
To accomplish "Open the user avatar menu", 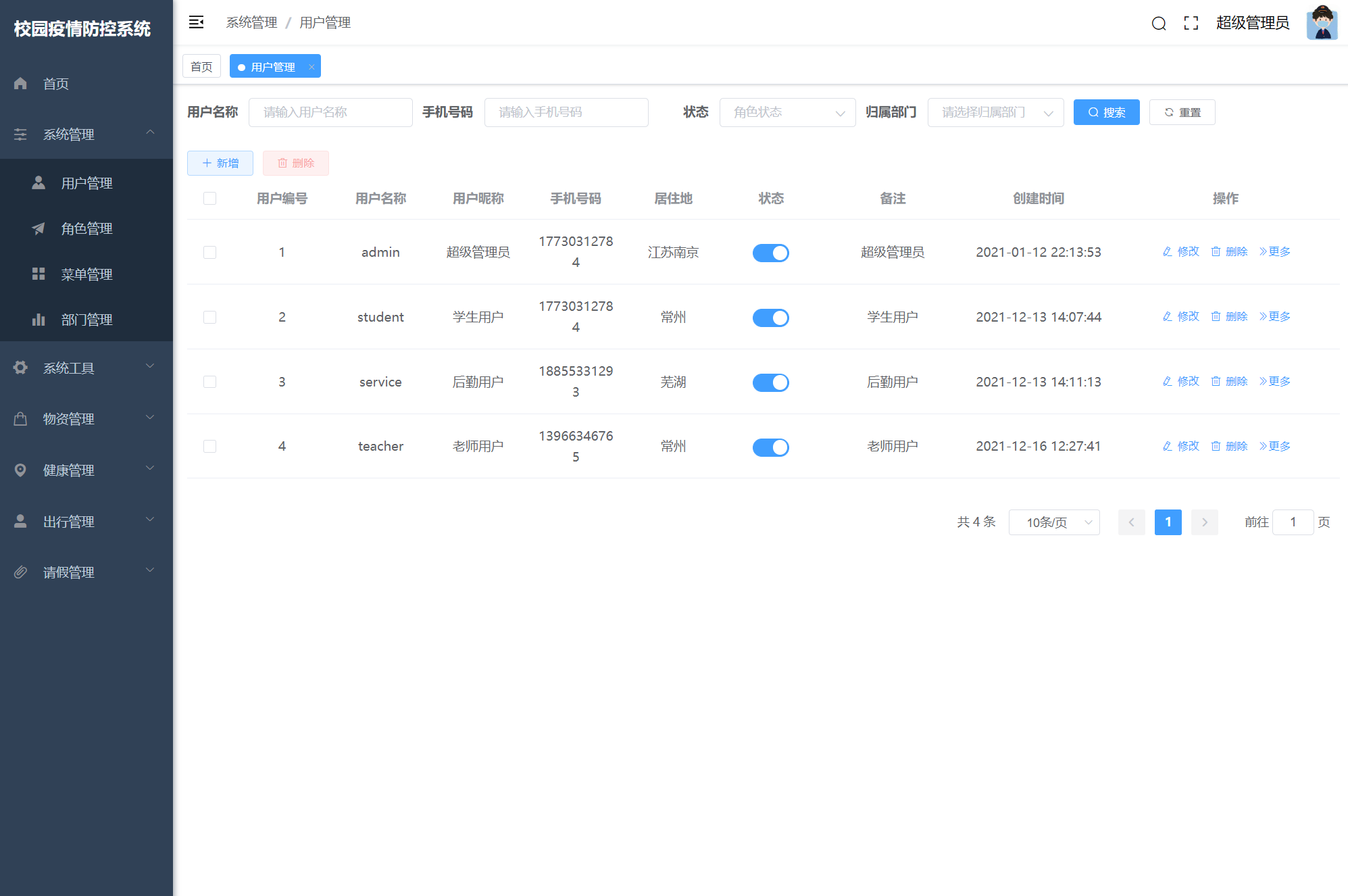I will (1322, 23).
